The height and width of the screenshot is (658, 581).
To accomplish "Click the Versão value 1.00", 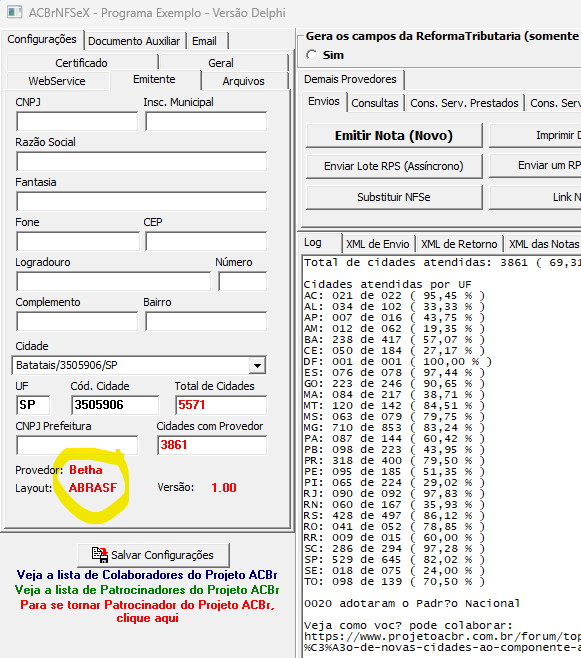I will (x=224, y=488).
